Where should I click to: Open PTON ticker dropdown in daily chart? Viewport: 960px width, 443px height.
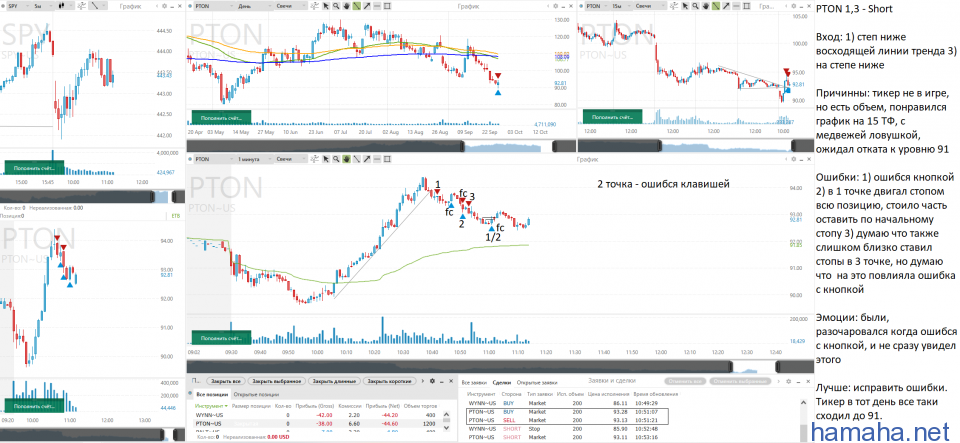213,6
